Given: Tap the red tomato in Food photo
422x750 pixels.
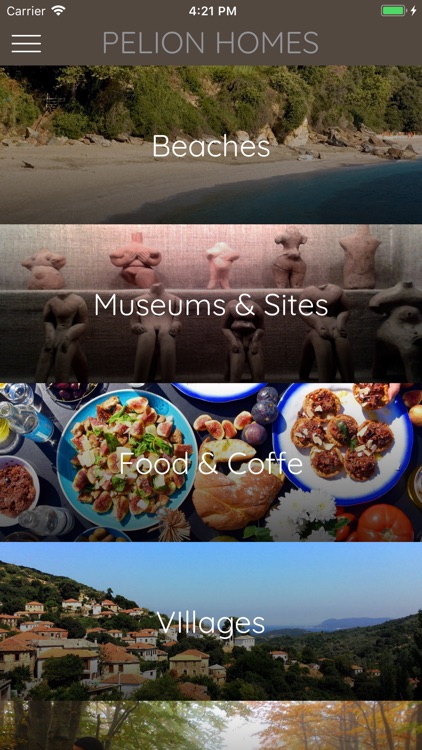Looking at the screenshot, I should 385,522.
